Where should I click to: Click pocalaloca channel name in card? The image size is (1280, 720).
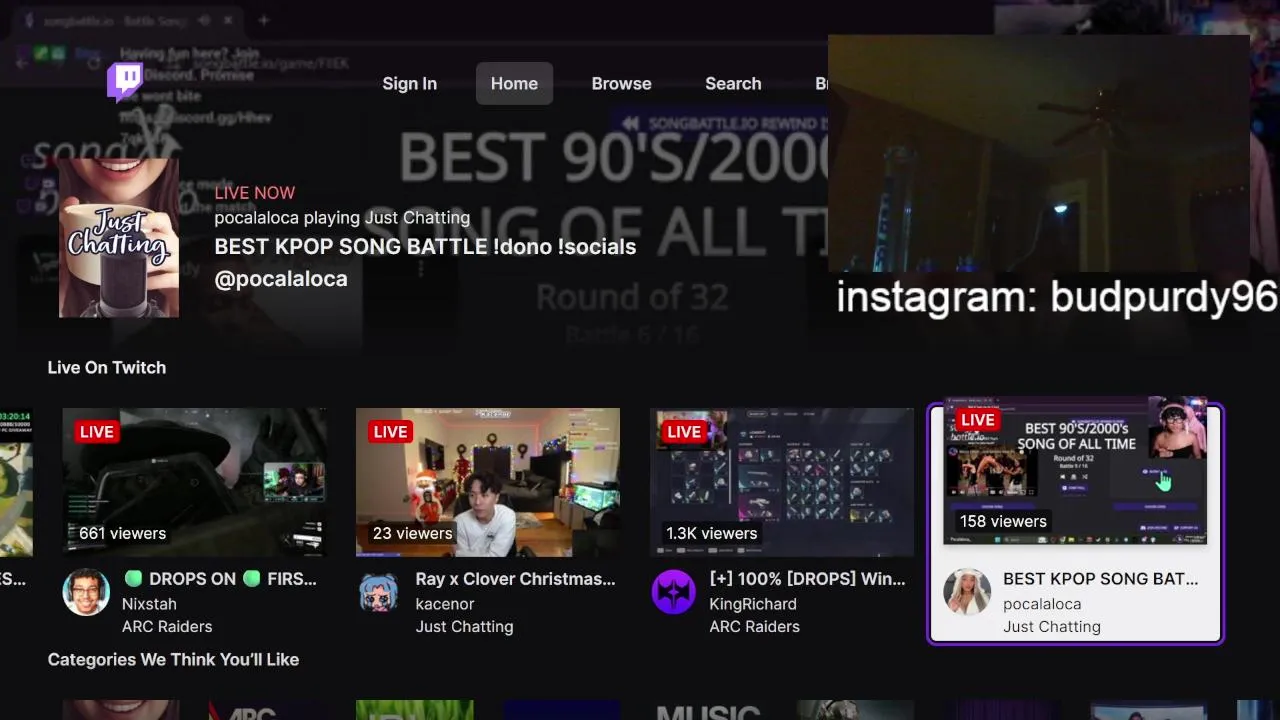tap(1042, 604)
